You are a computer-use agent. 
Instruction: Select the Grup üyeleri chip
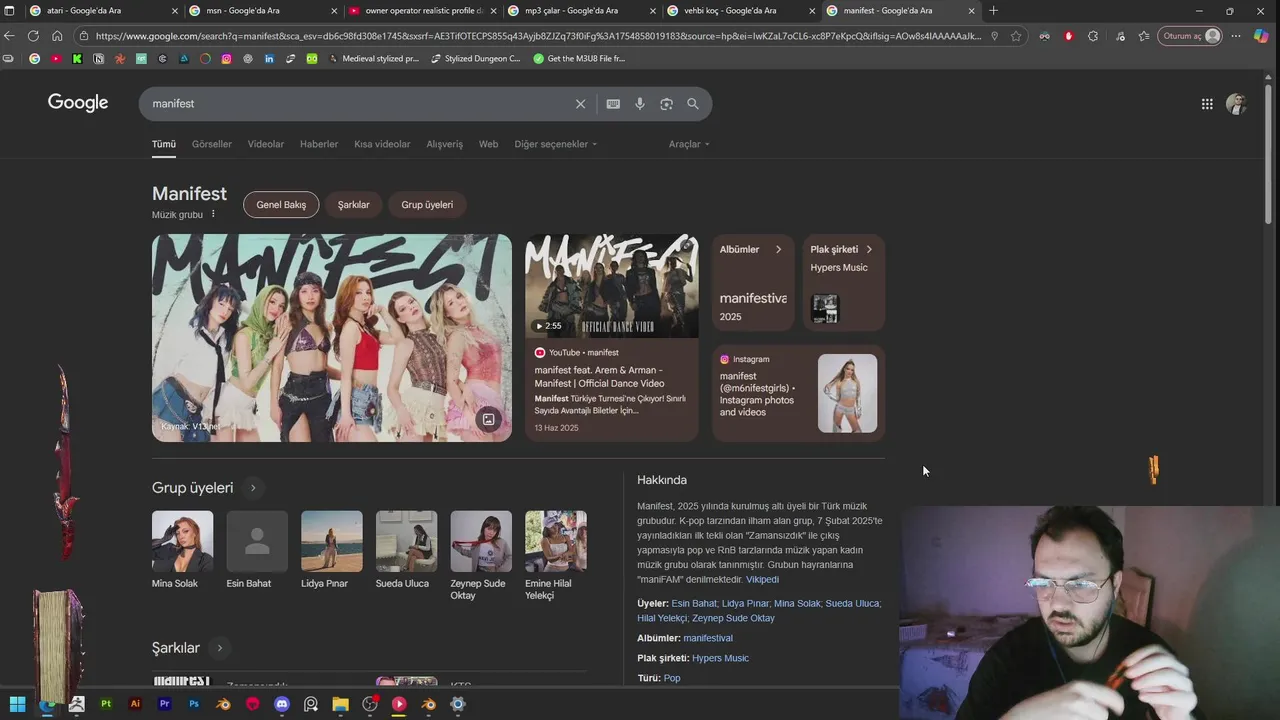(427, 205)
